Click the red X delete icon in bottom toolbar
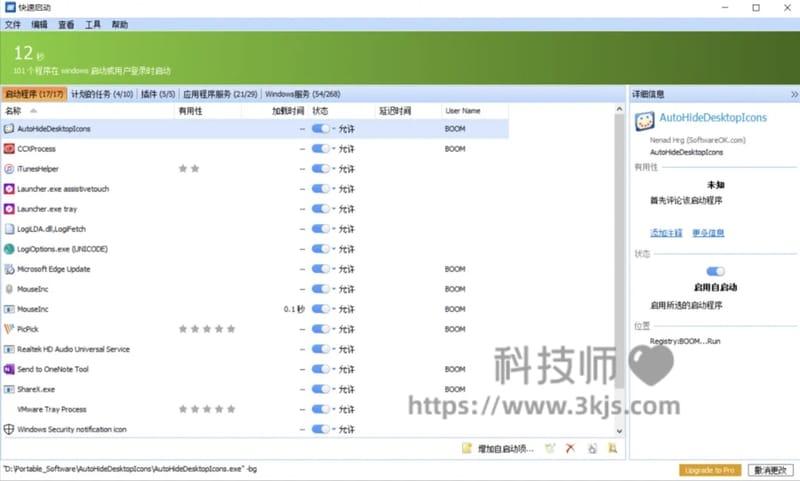Image resolution: width=800 pixels, height=481 pixels. coord(570,448)
